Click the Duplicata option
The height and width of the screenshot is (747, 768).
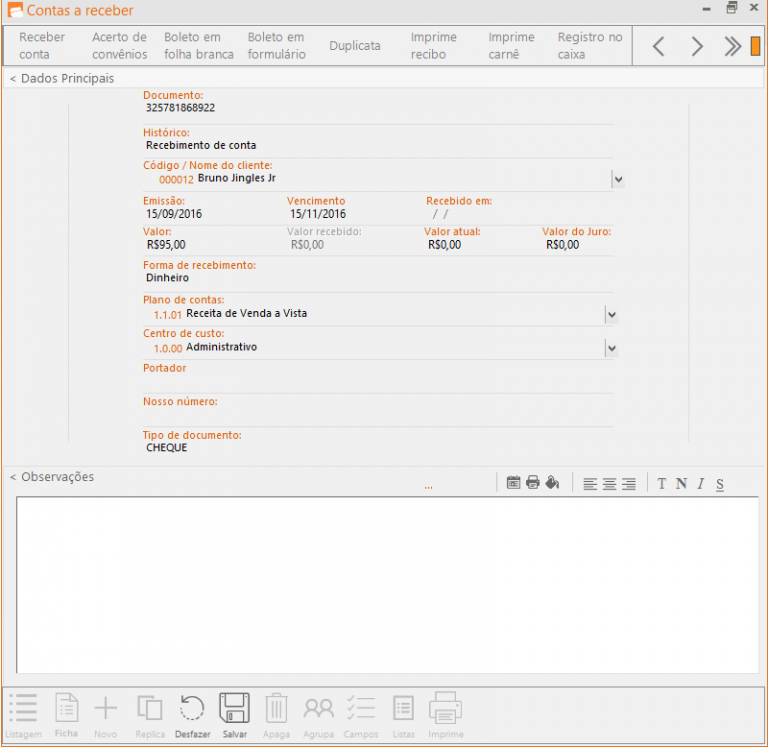pos(355,46)
